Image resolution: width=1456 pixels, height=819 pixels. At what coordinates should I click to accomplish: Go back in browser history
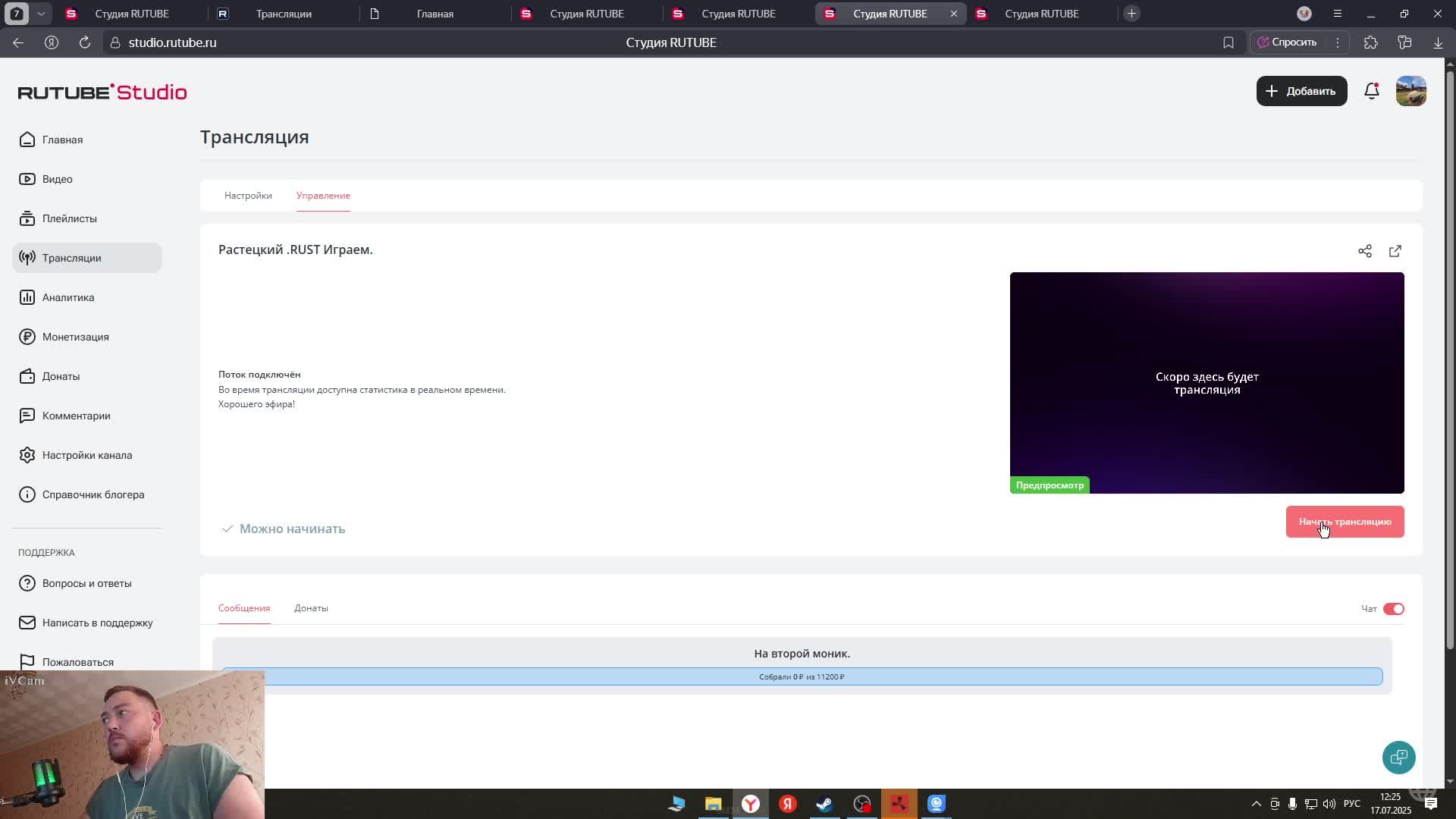pos(18,42)
